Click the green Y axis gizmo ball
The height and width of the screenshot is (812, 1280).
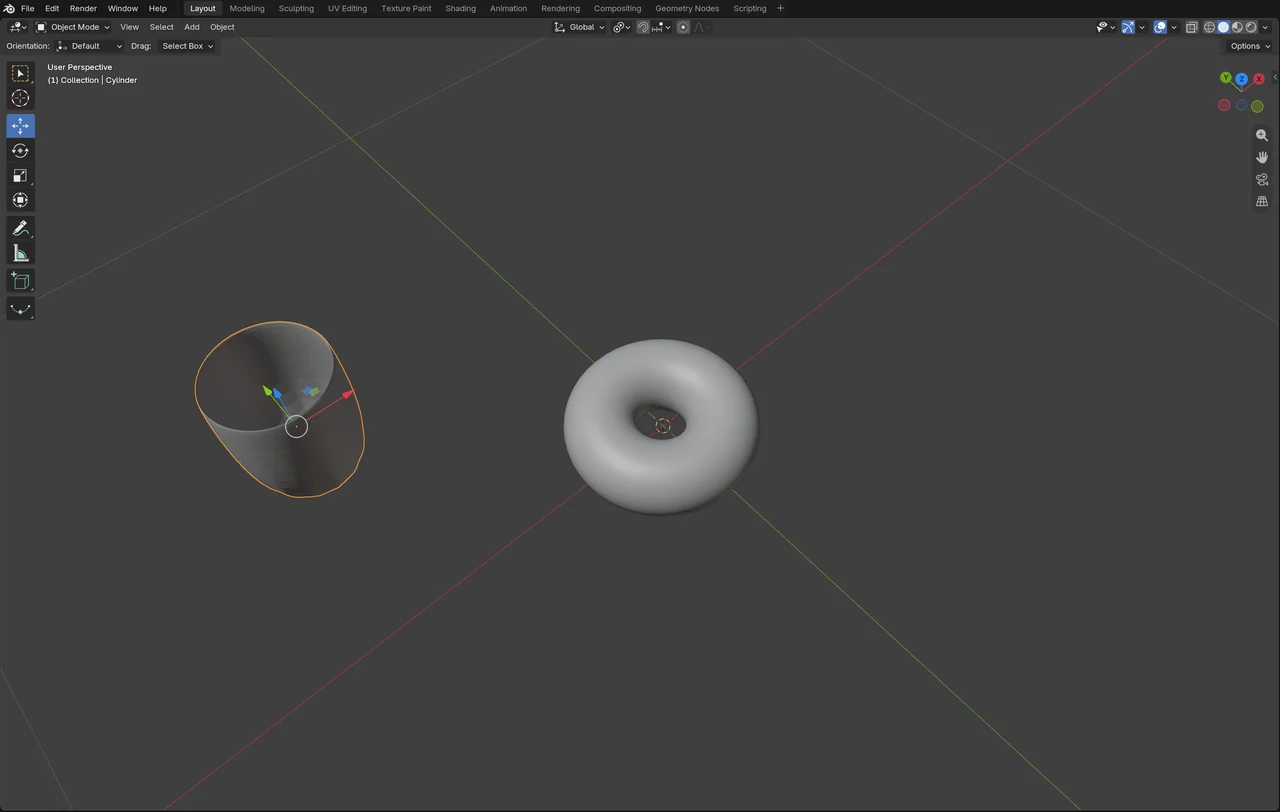[1225, 78]
